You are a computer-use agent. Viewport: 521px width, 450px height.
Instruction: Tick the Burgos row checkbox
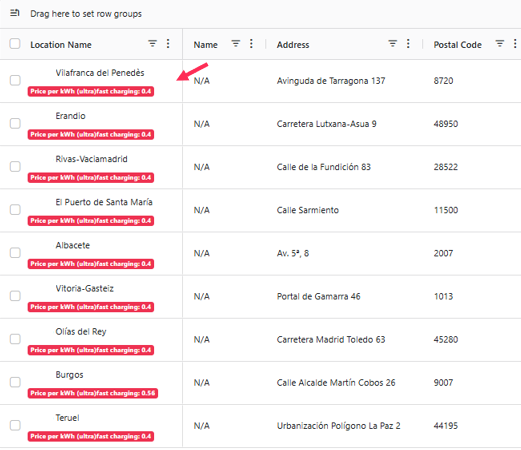(15, 382)
